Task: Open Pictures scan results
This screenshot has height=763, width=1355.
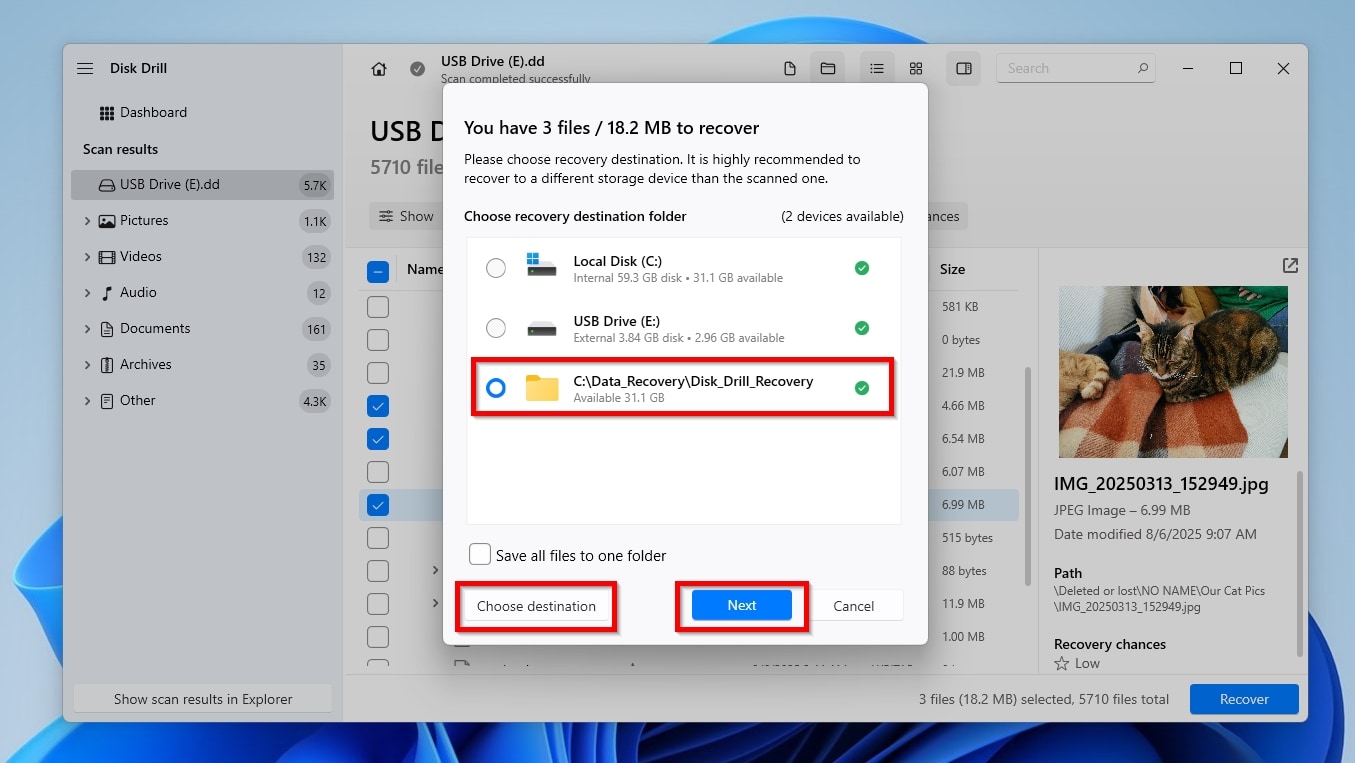Action: (144, 221)
